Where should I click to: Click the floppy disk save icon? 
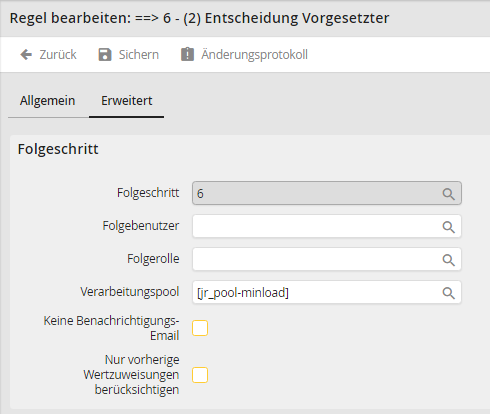pyautogui.click(x=105, y=54)
